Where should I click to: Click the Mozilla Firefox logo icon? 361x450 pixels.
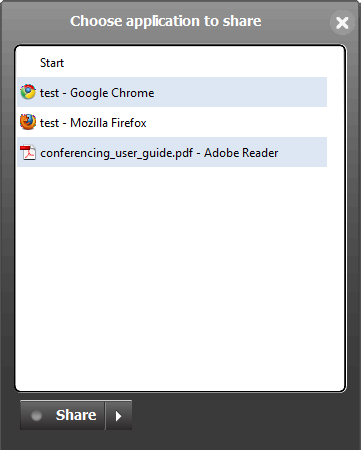(28, 122)
